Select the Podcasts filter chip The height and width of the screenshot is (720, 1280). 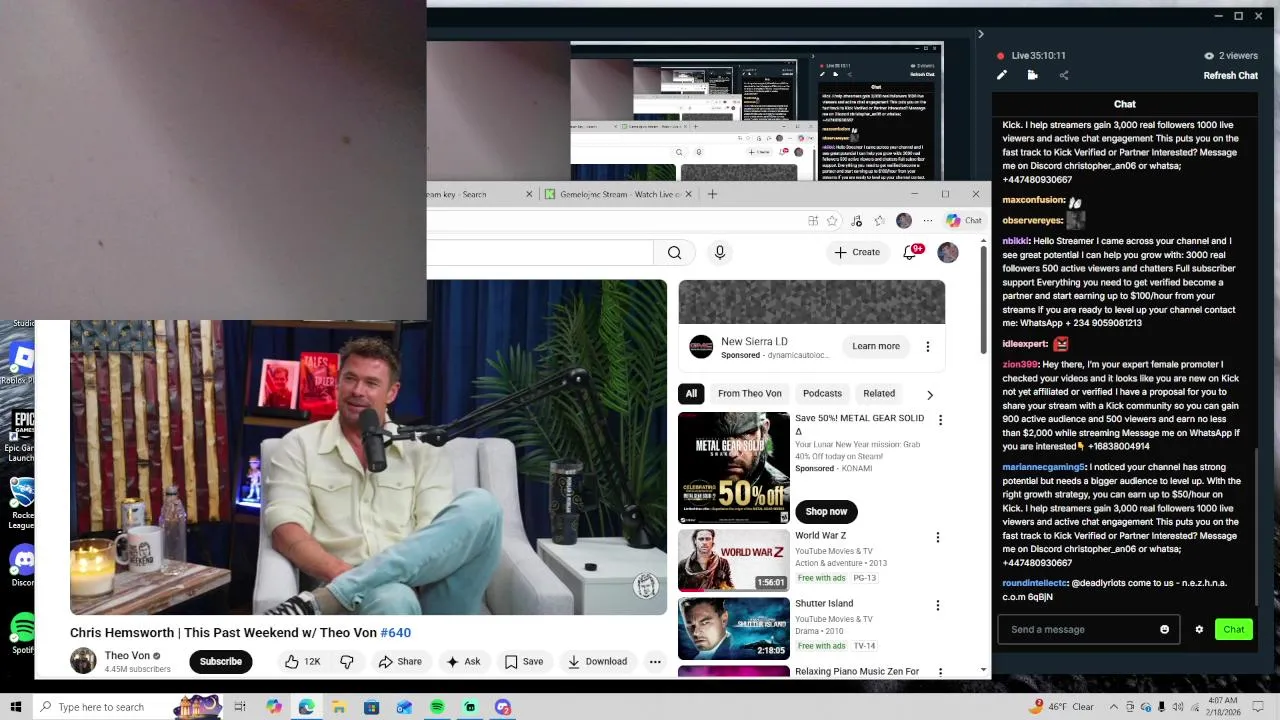pos(822,393)
